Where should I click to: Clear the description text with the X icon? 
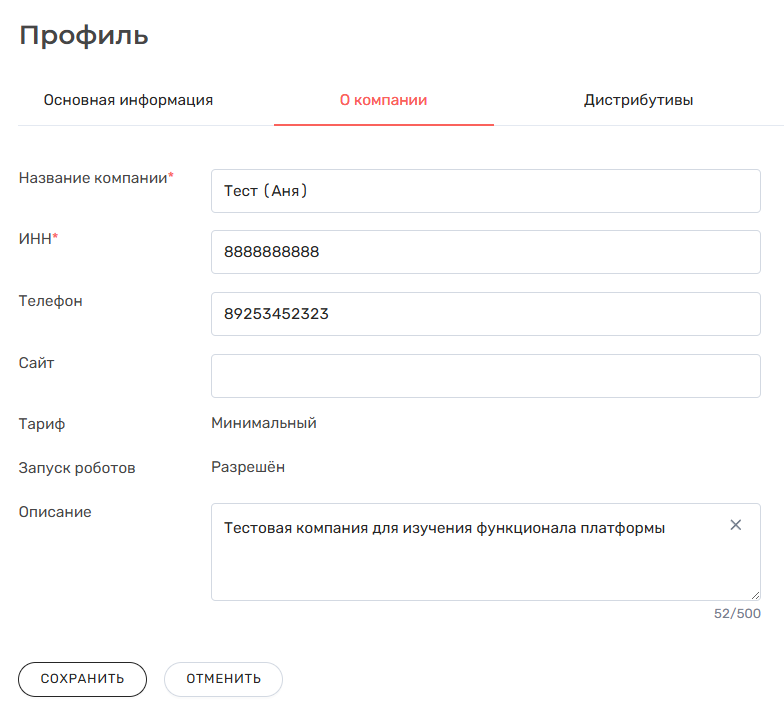click(736, 525)
